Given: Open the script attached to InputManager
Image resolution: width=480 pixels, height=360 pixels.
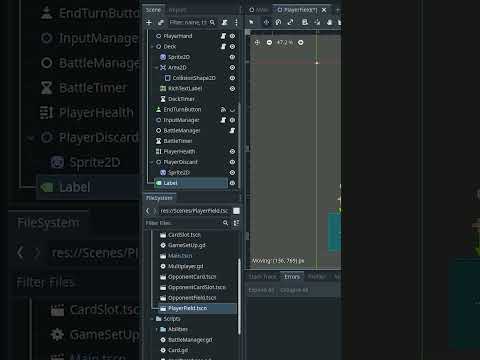Looking at the screenshot, I should [x=223, y=120].
